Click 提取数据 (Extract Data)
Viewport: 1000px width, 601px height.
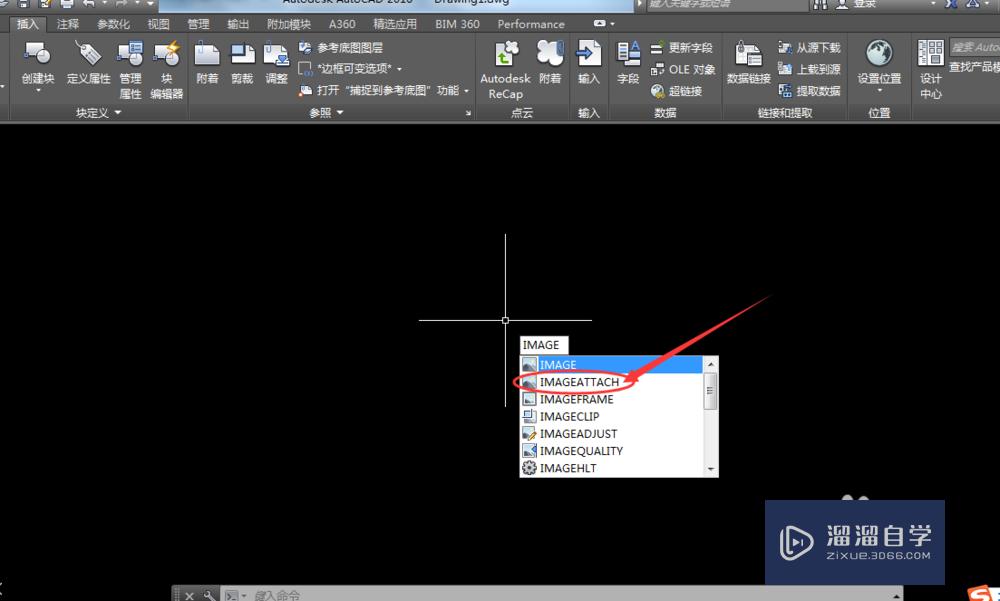point(809,91)
